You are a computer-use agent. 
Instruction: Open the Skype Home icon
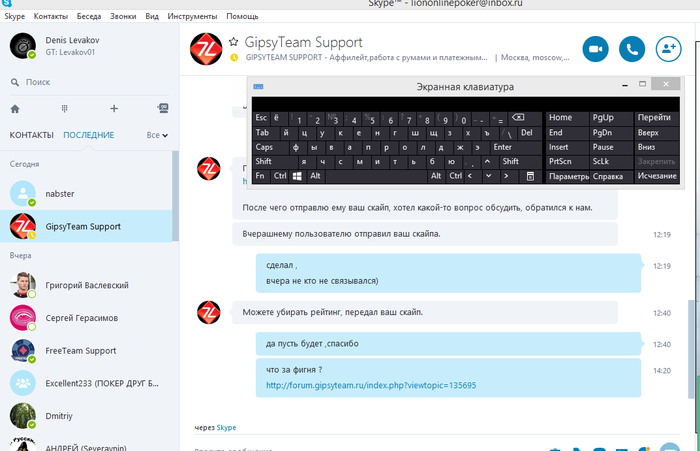point(15,109)
